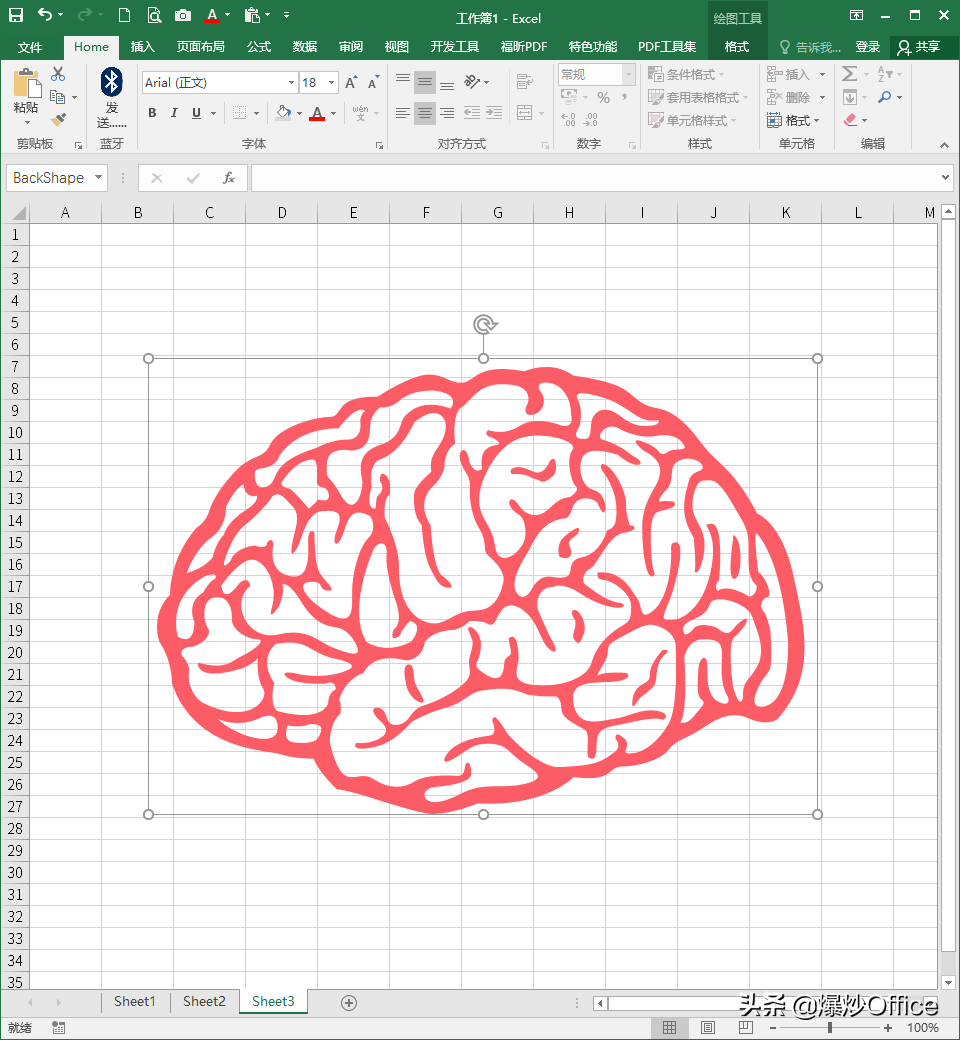Switch to Normal view in status bar
Screen dimensions: 960x1040
669,1027
